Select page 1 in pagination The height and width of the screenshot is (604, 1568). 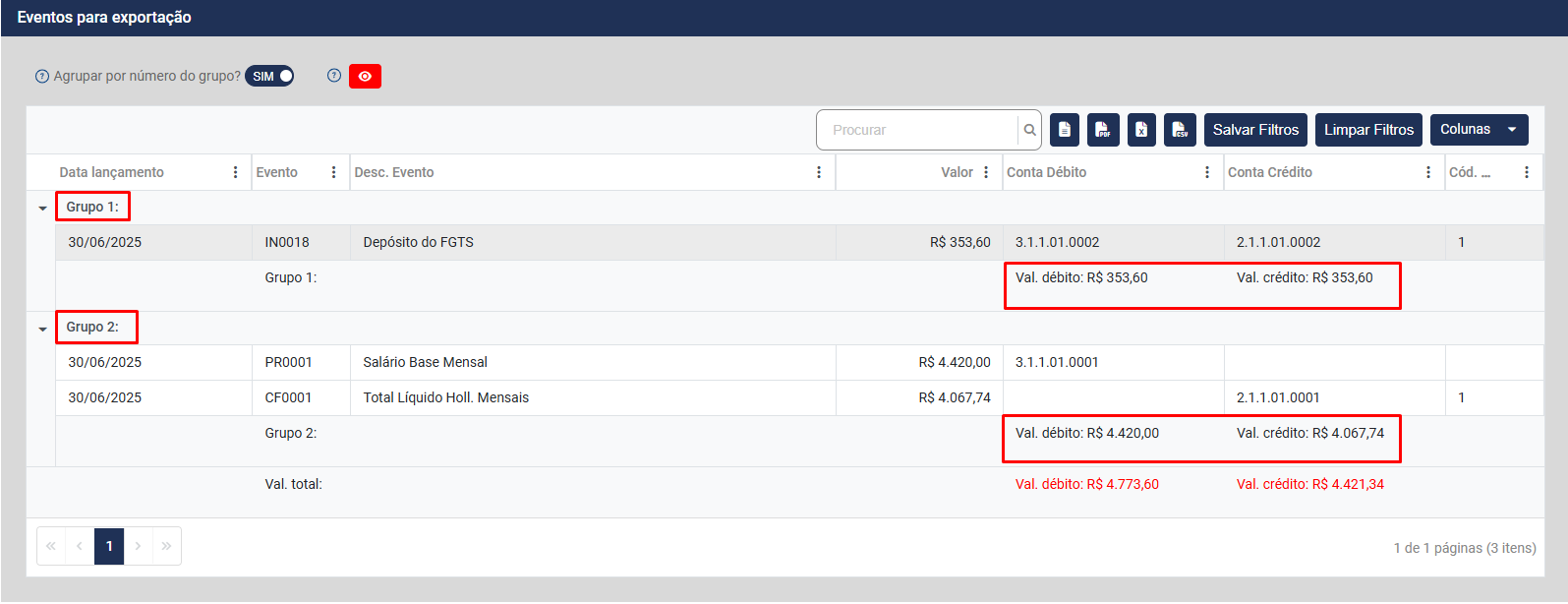coord(109,546)
